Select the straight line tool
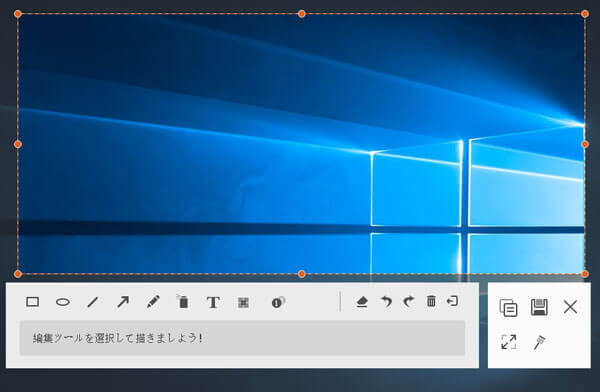Viewport: 600px width, 392px height. (93, 302)
